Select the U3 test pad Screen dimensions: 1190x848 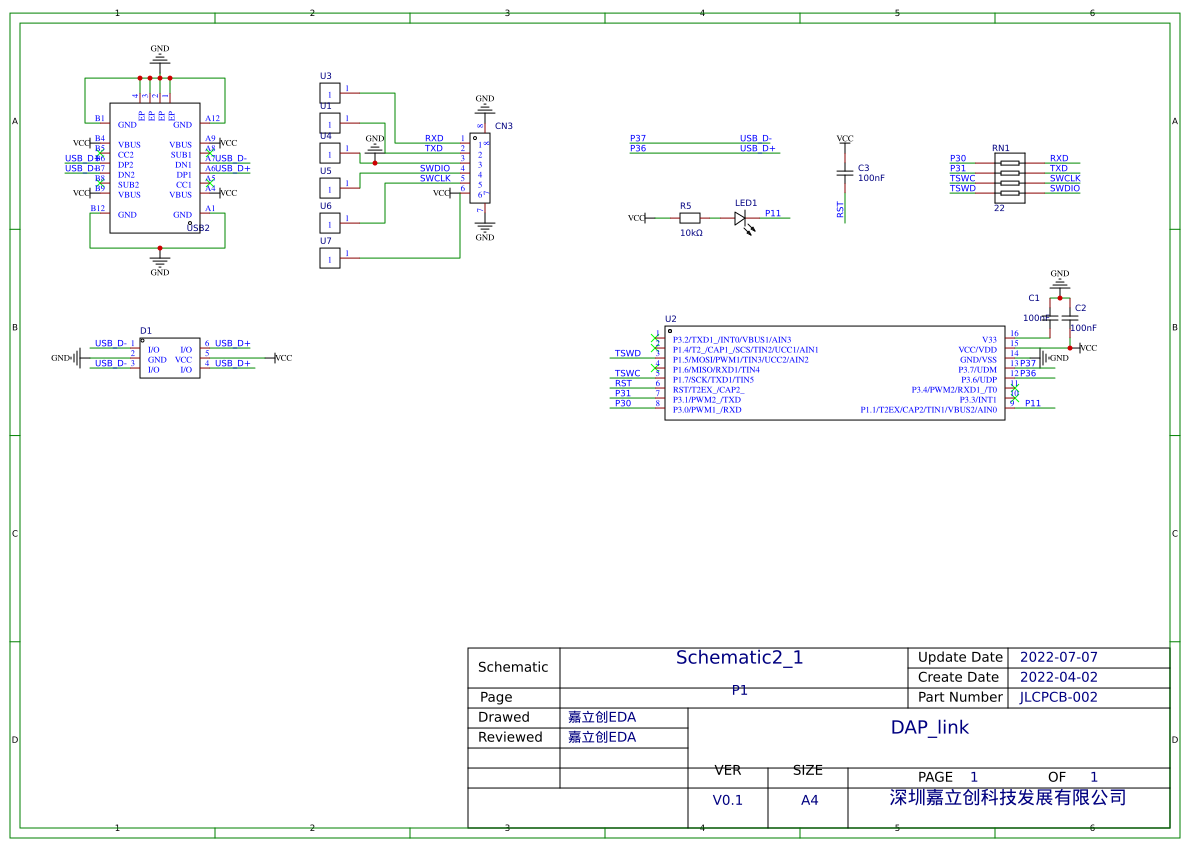(x=330, y=92)
